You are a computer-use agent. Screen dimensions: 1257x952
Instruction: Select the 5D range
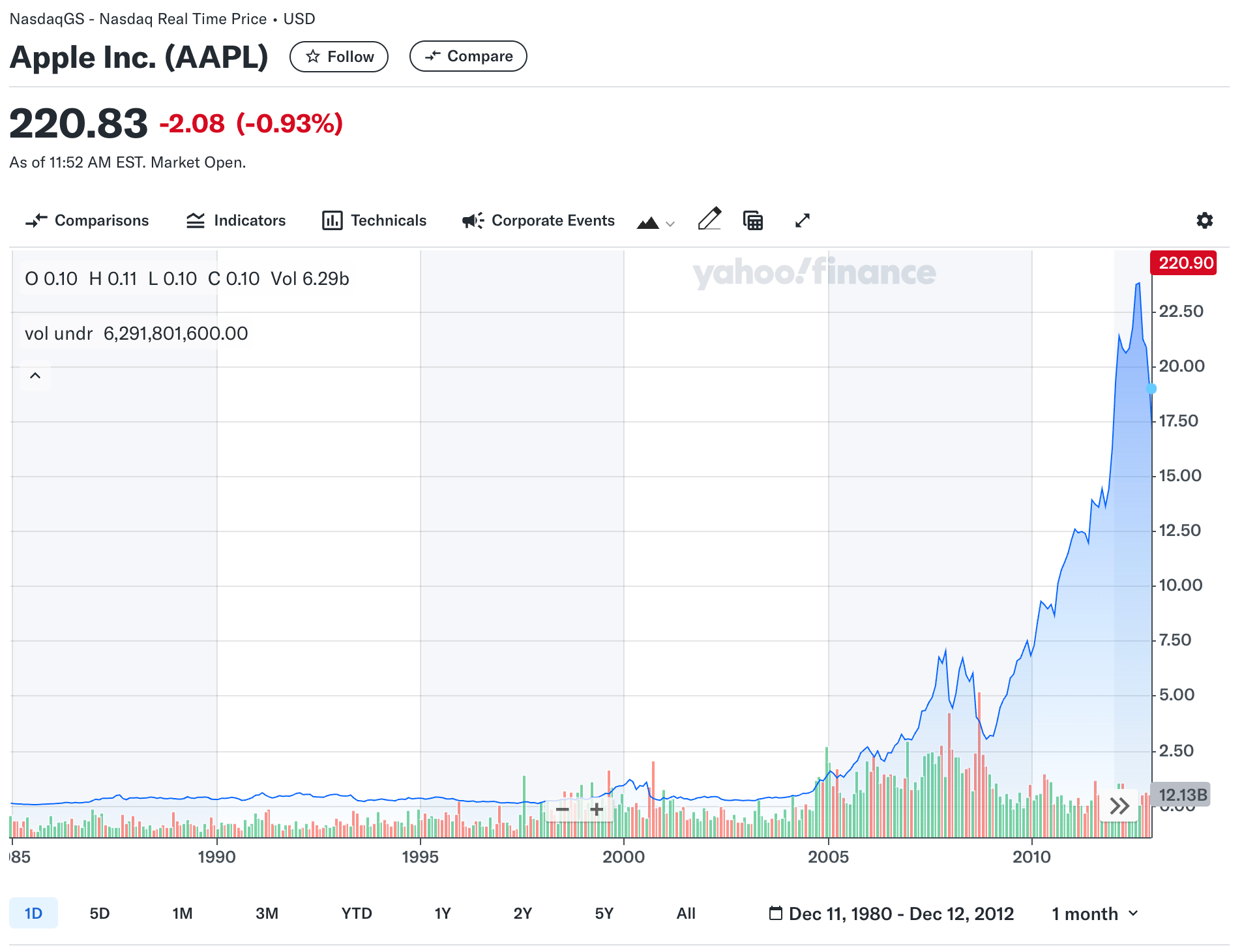tap(100, 914)
